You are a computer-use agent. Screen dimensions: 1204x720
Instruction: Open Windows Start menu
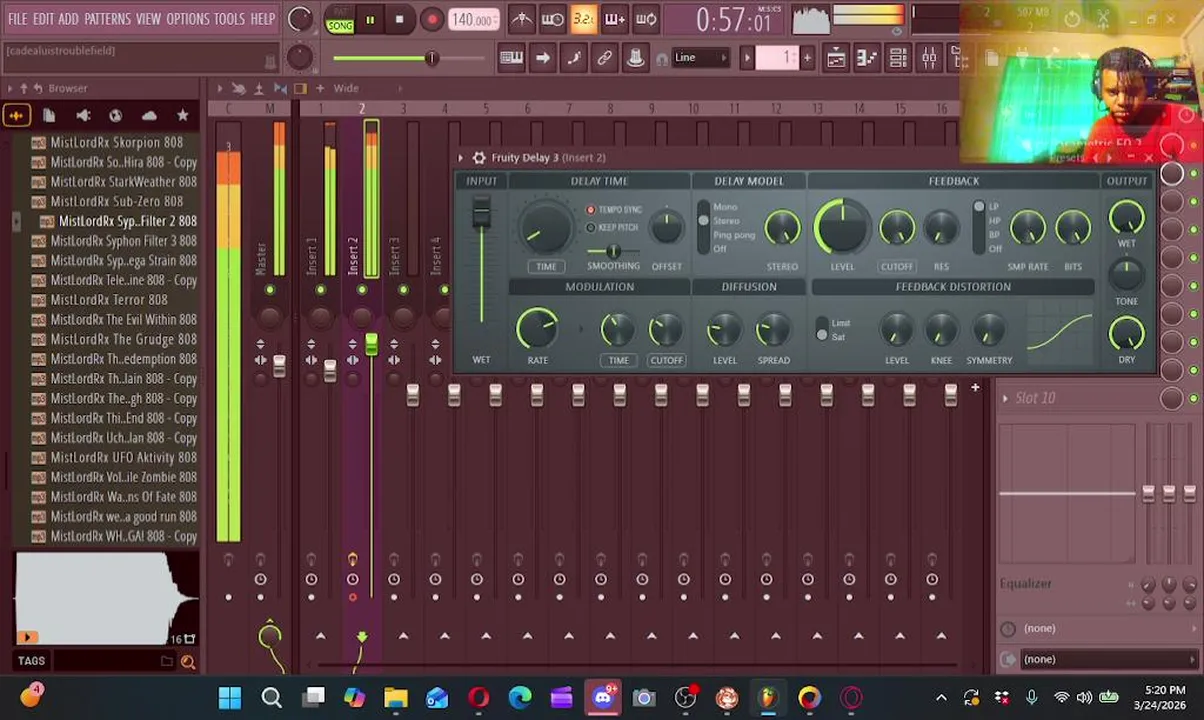click(230, 697)
